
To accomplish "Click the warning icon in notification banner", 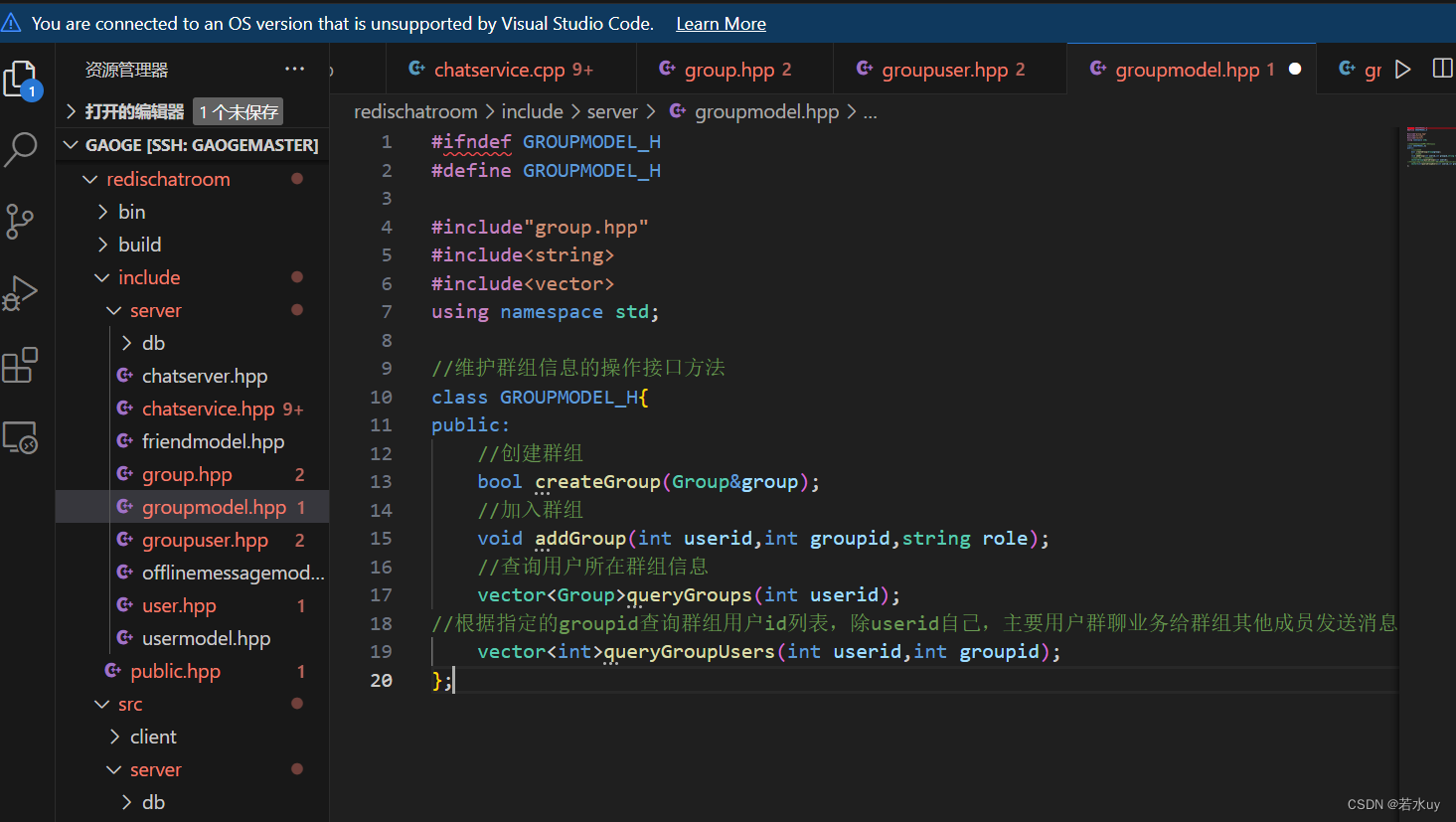I will pos(12,22).
